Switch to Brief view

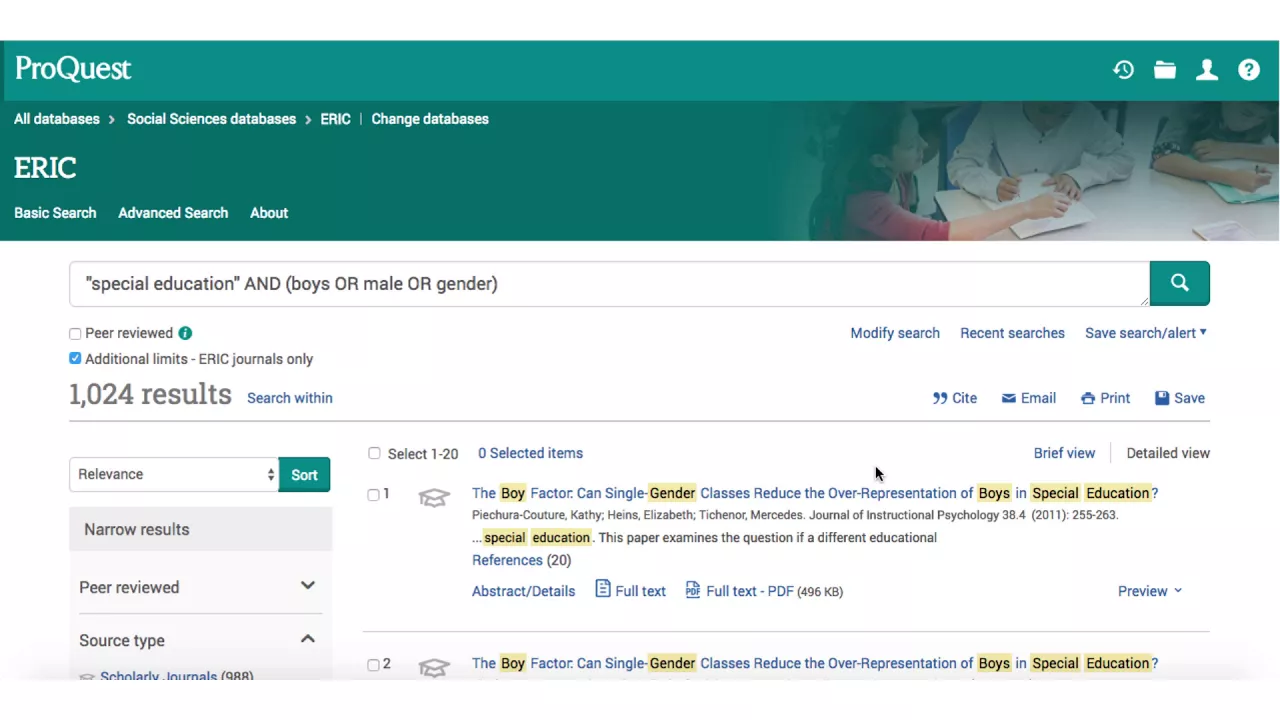tap(1064, 453)
